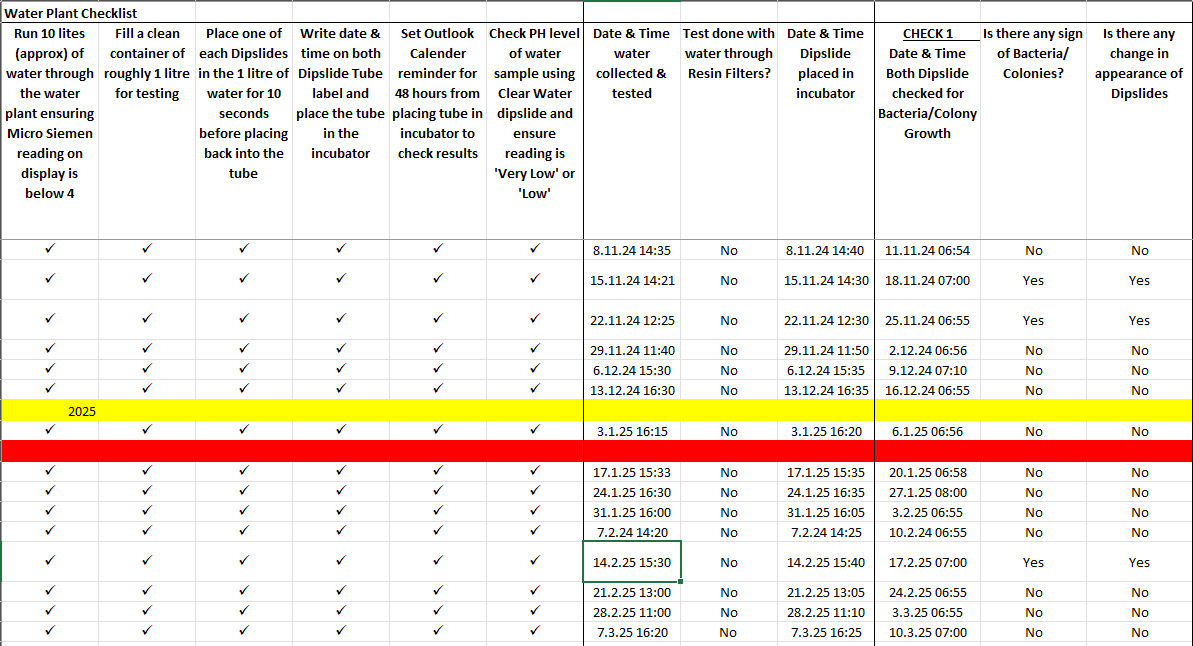Select the cell containing "14.2.25 15:30"

(x=631, y=562)
